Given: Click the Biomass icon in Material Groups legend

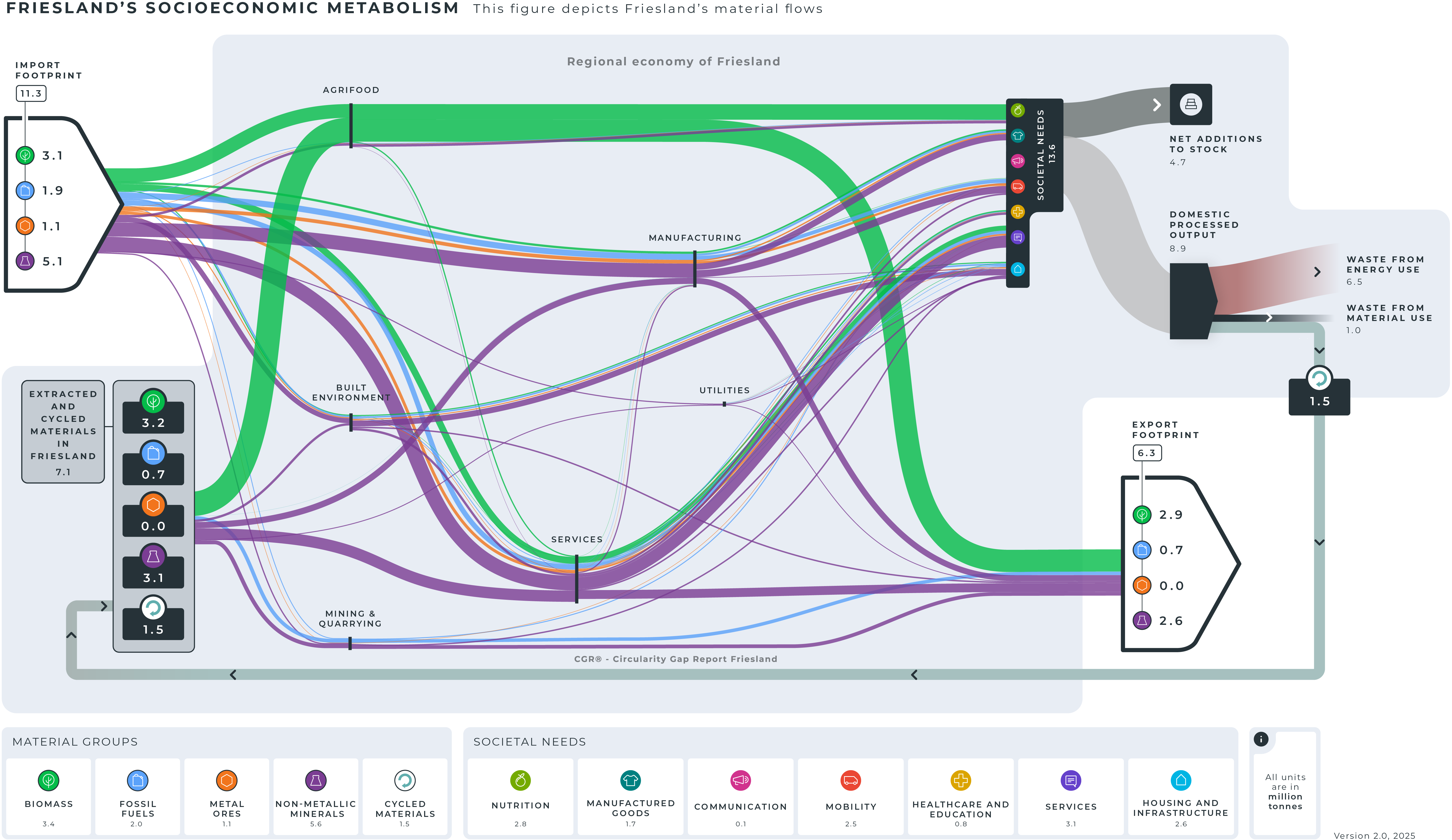Looking at the screenshot, I should [x=48, y=780].
